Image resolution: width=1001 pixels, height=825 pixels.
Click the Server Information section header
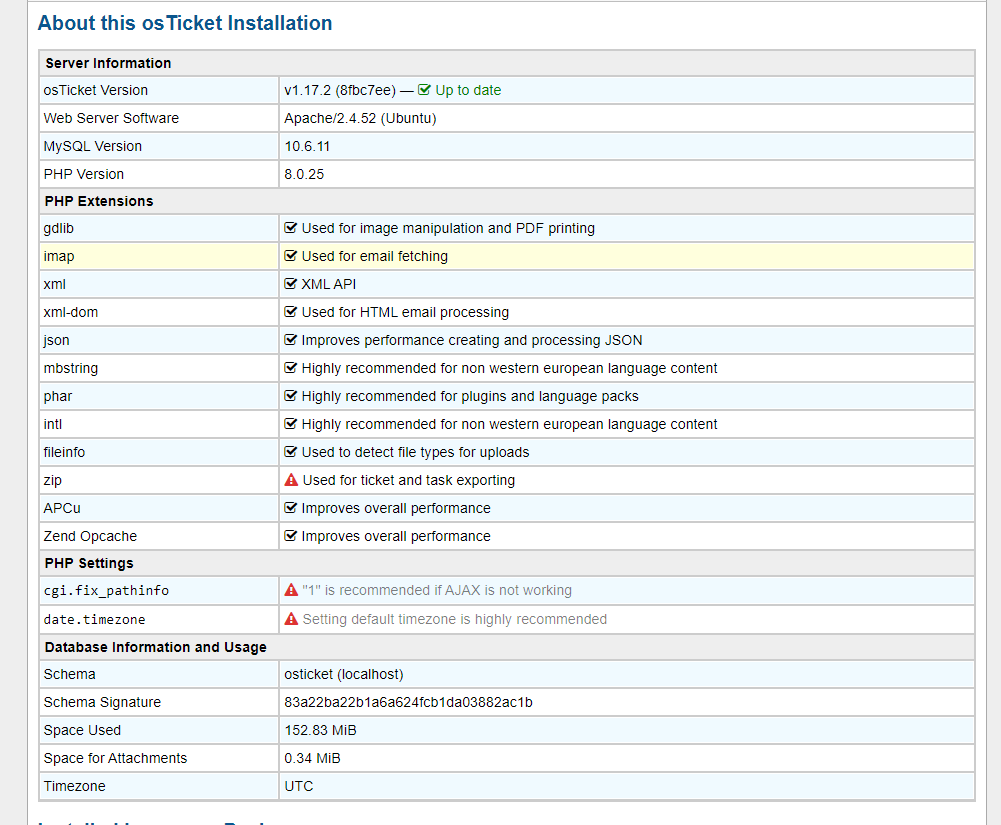108,63
